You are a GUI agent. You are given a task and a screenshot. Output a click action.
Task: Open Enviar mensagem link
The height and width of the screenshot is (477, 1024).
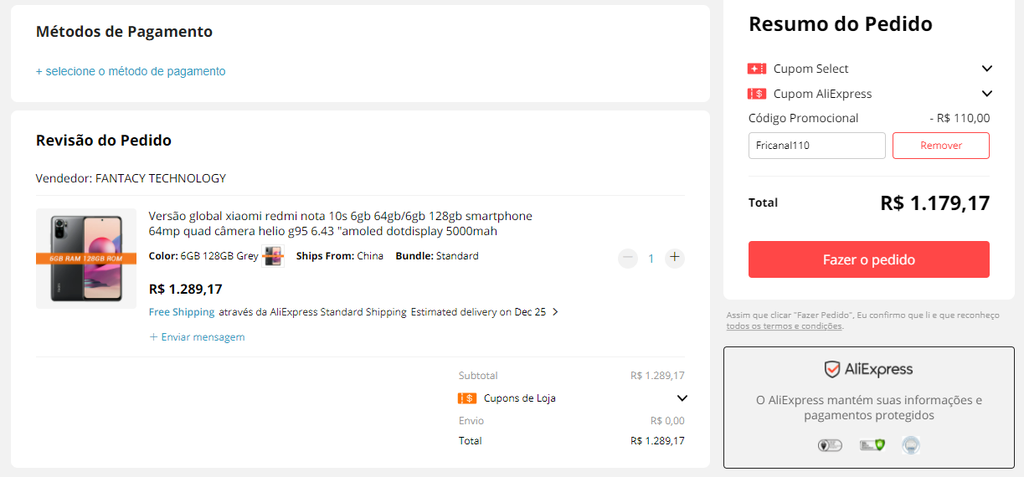pos(197,337)
